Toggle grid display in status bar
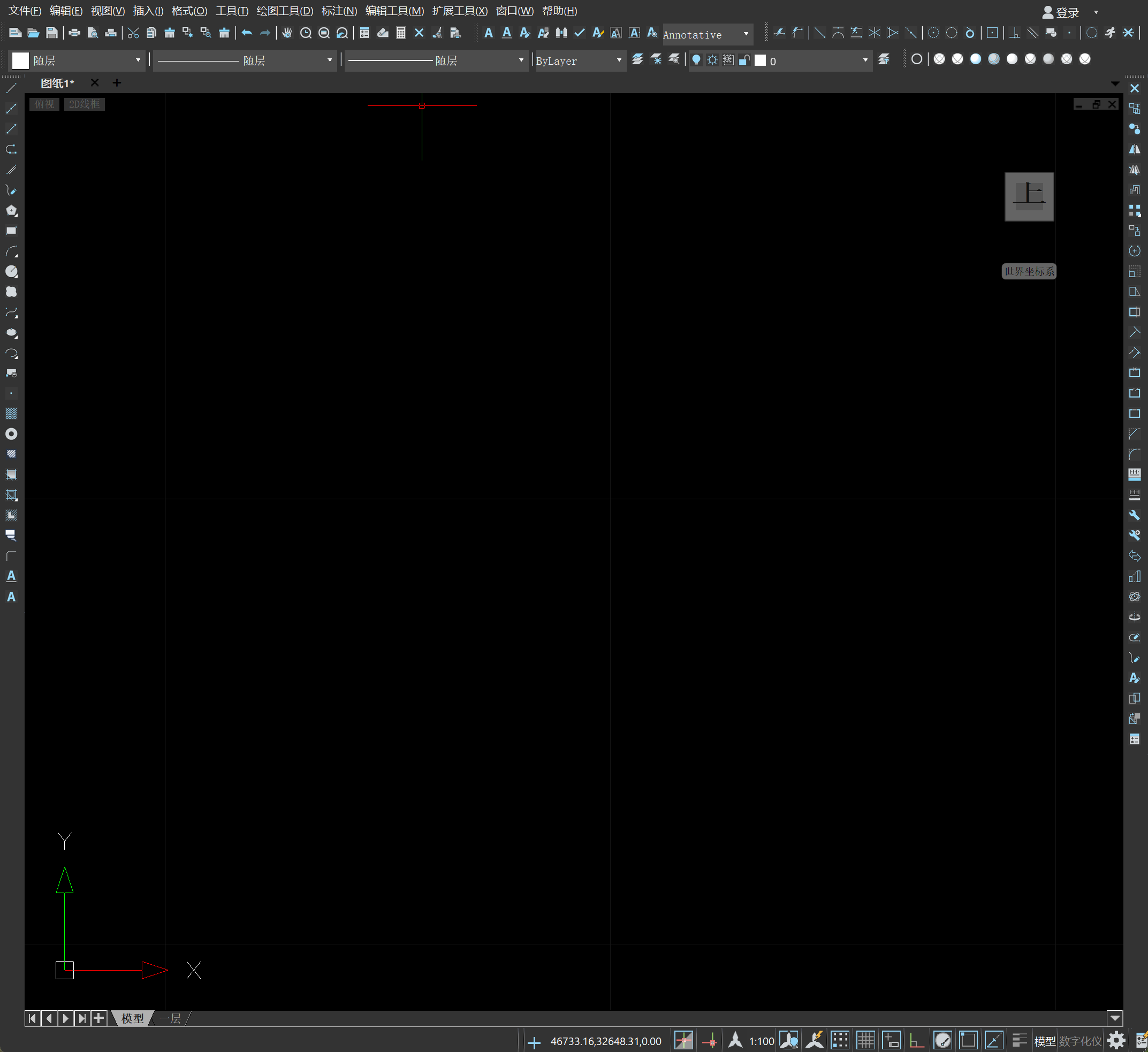Screen dimensions: 1148x1052 865,1041
